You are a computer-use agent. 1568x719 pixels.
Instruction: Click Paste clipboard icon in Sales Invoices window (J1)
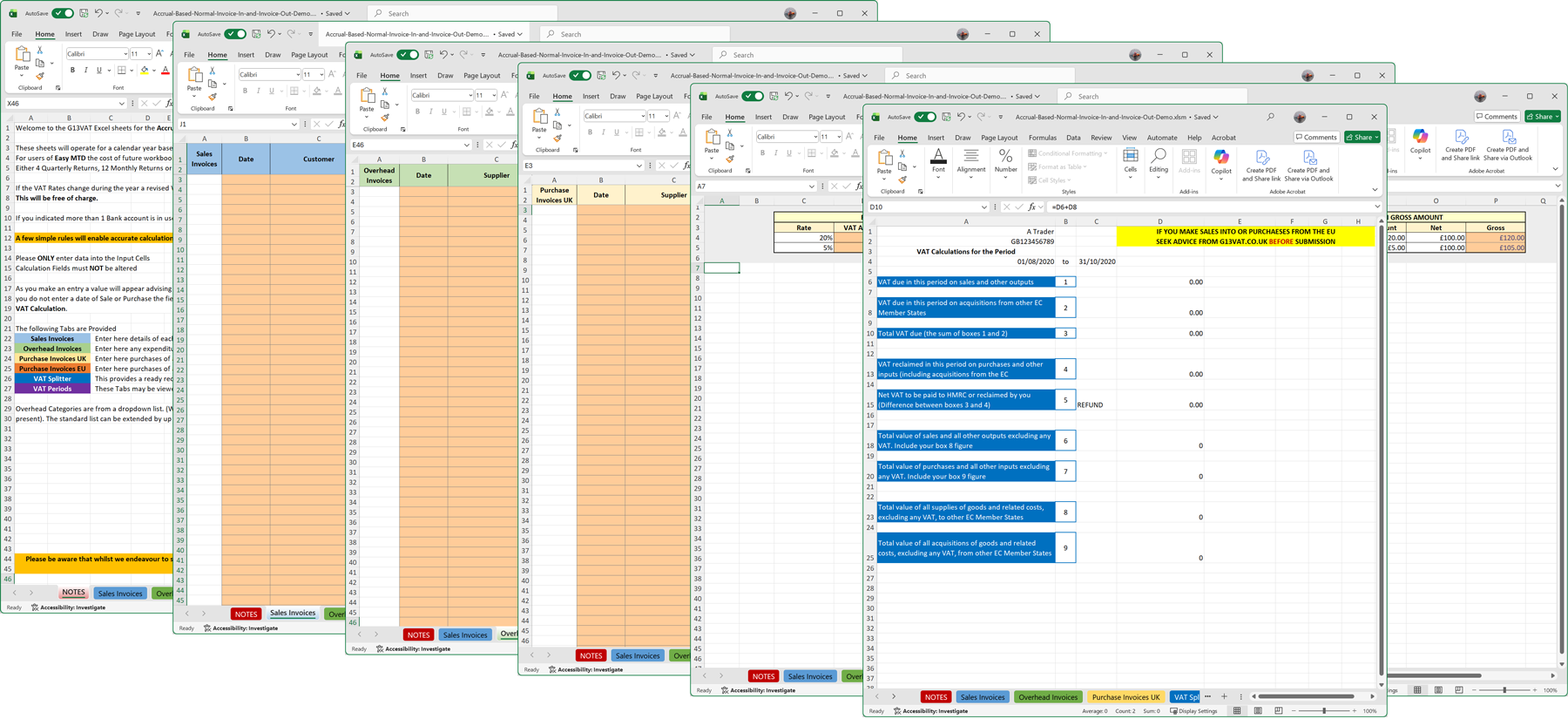tap(194, 76)
